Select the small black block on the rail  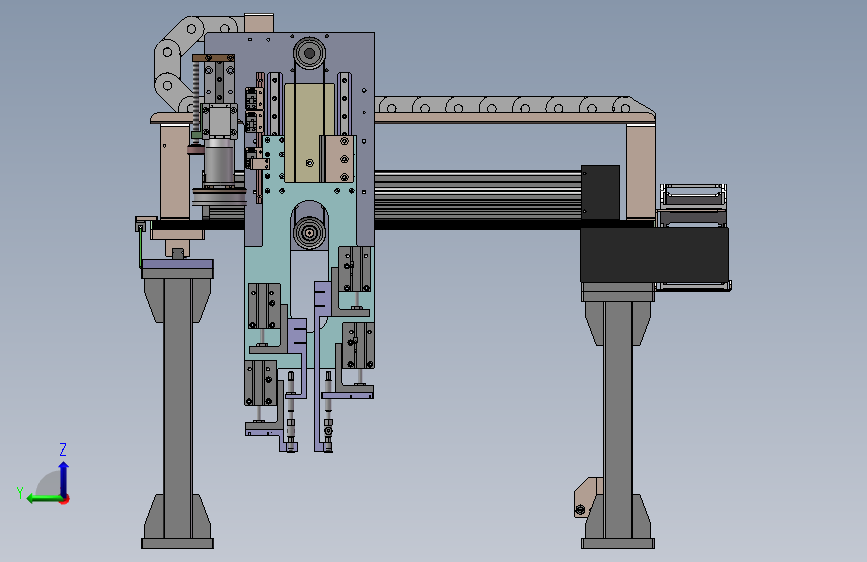[600, 192]
